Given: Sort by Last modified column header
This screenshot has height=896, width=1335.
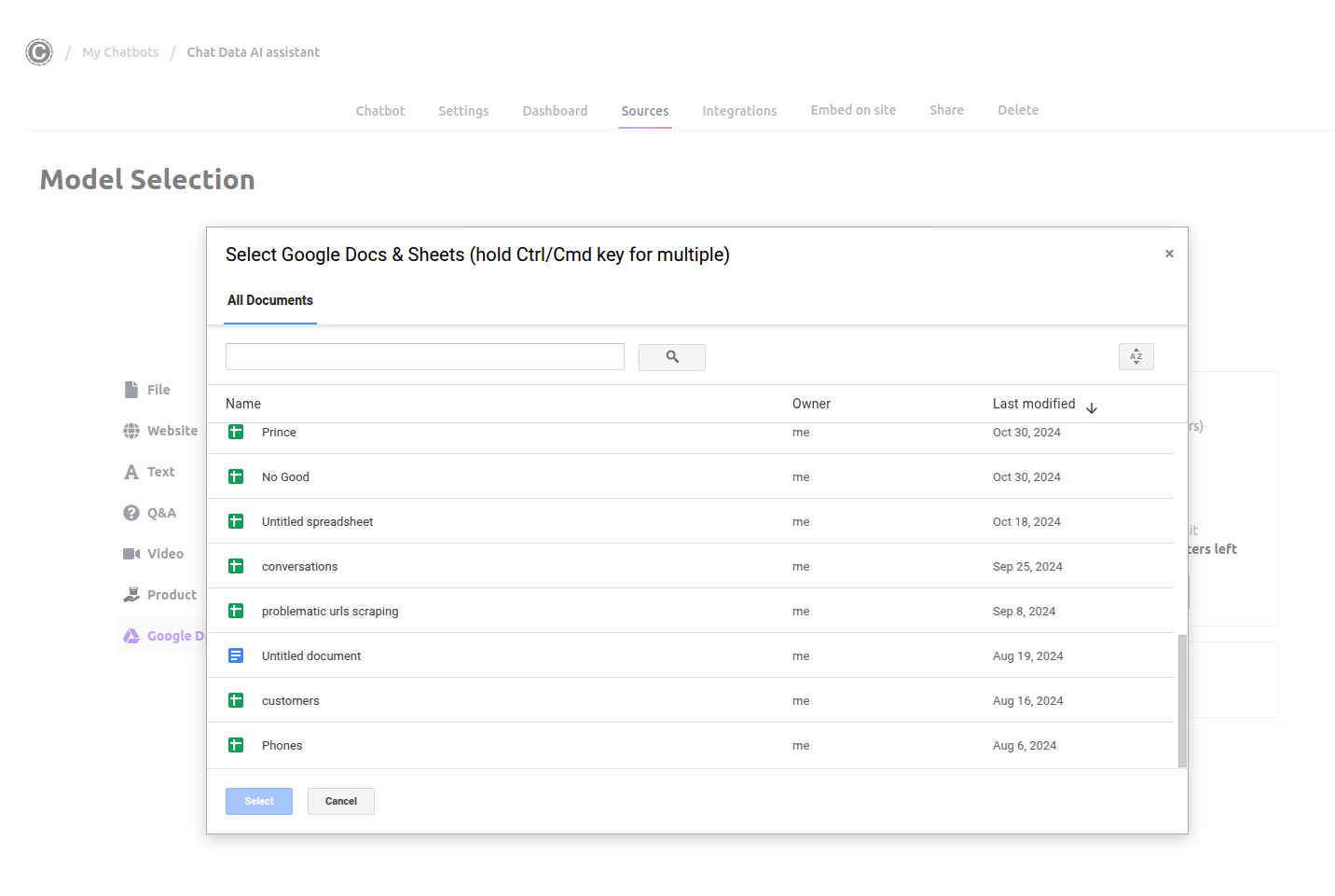Looking at the screenshot, I should click(1034, 404).
